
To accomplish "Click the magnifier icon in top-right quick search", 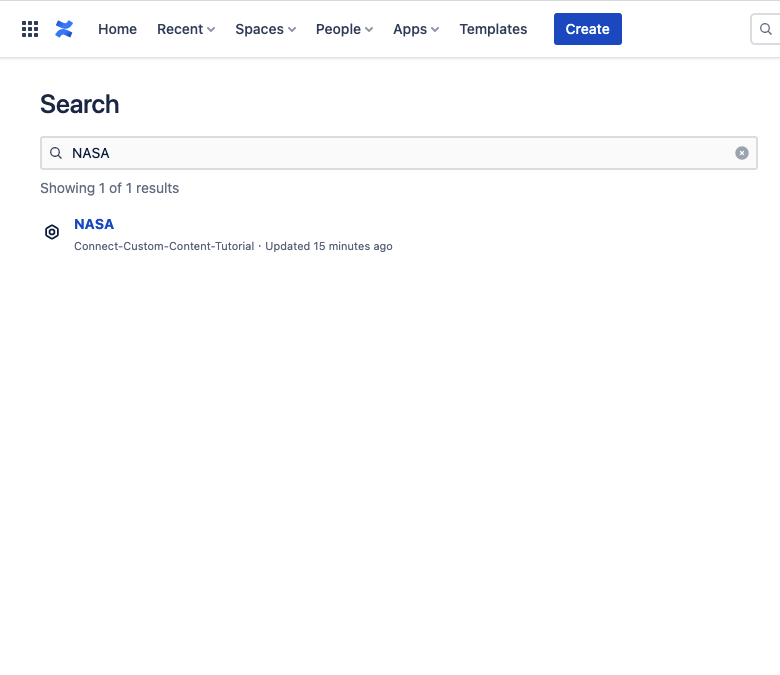I will 766,29.
